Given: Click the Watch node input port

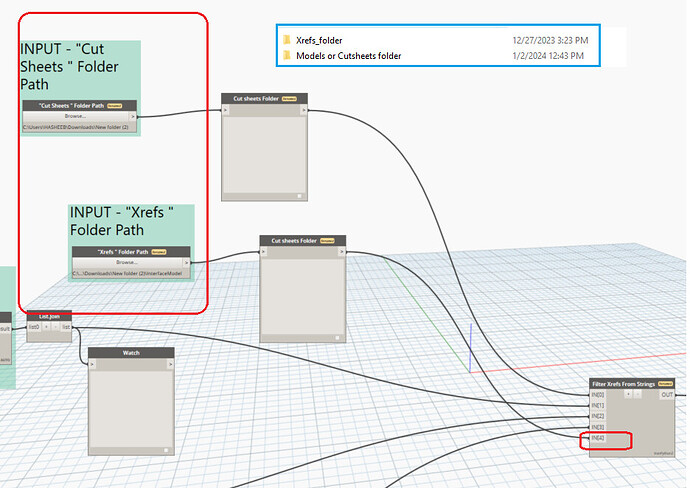Looking at the screenshot, I should pos(92,364).
